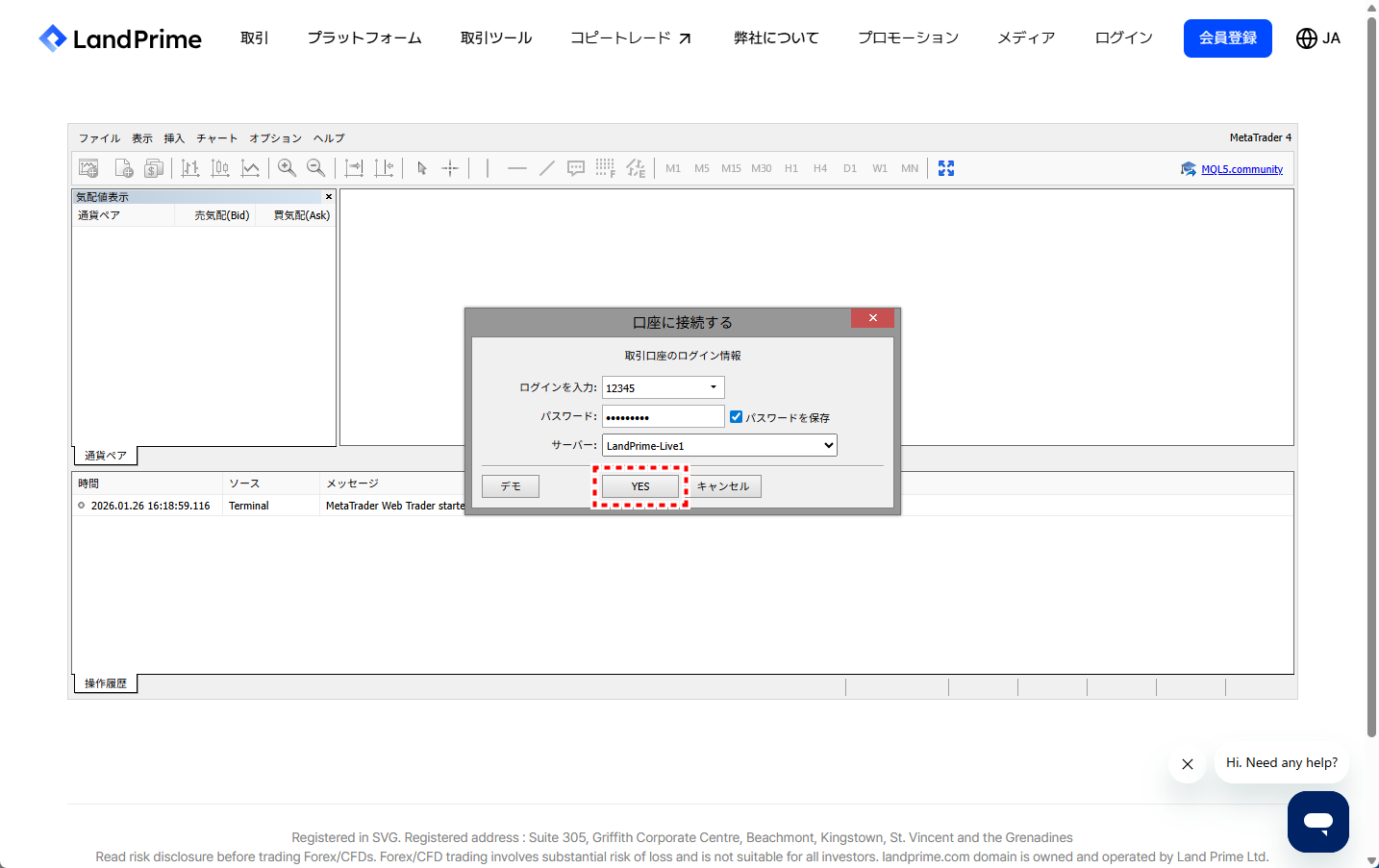Select the text label comment tool

tap(576, 168)
